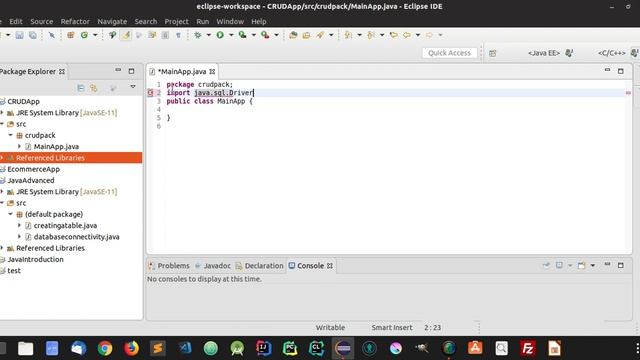This screenshot has width=640, height=360.
Task: Toggle Mark Occurrences highlighter icon
Action: [126, 35]
